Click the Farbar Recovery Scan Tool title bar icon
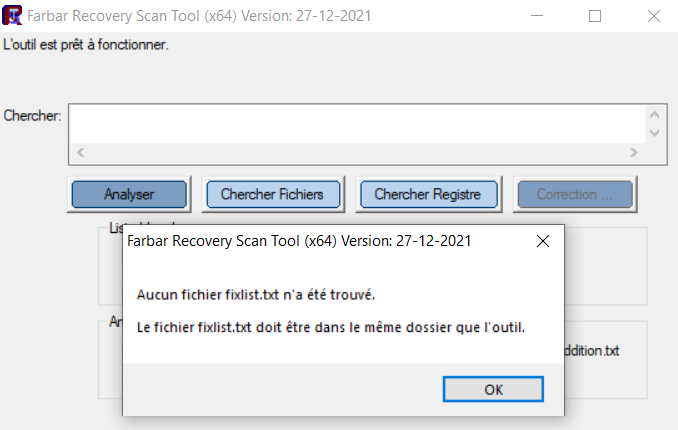The image size is (678, 430). point(13,16)
